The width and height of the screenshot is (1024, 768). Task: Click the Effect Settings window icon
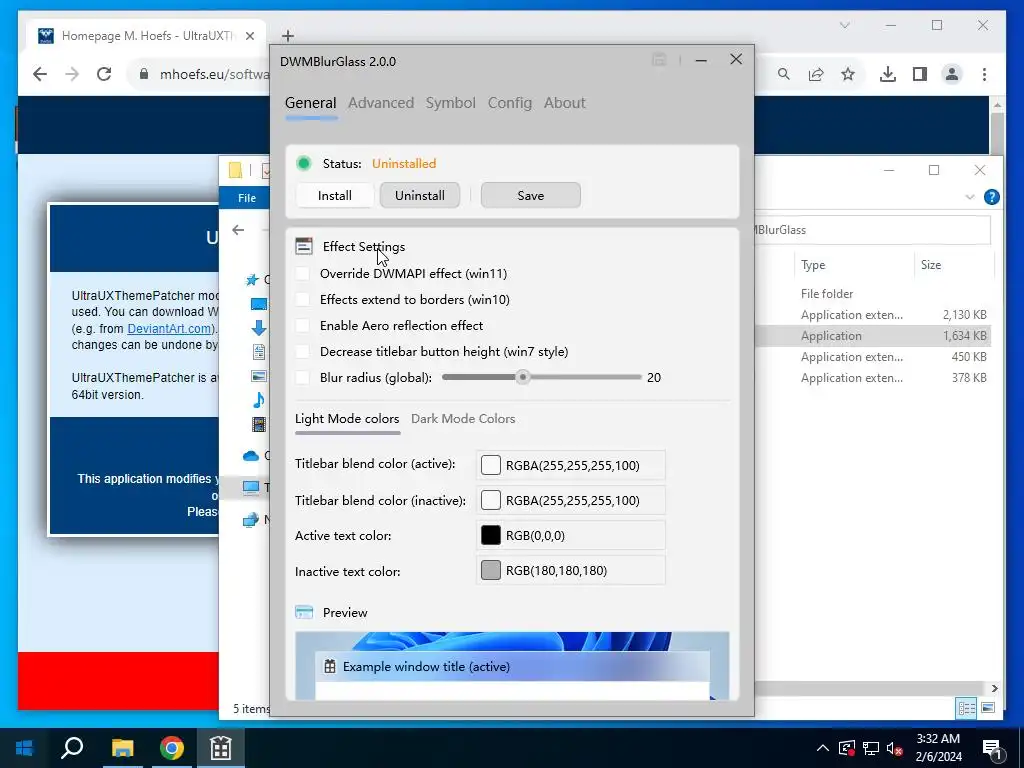(x=304, y=246)
